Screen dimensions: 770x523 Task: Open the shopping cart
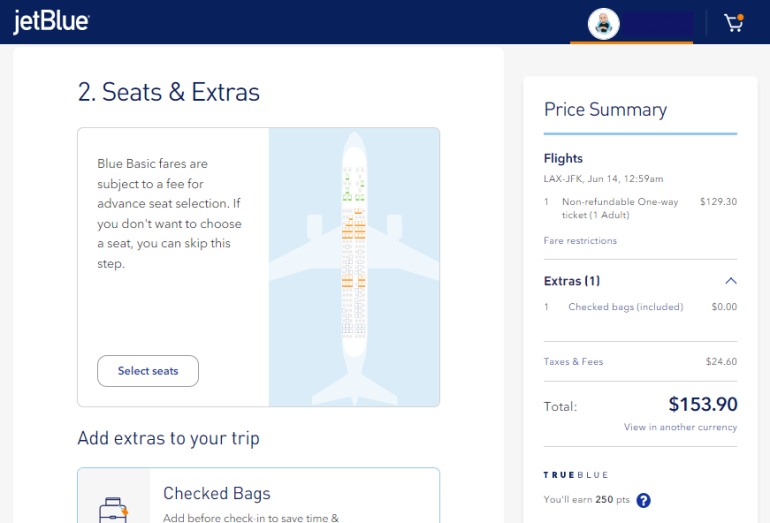click(734, 23)
